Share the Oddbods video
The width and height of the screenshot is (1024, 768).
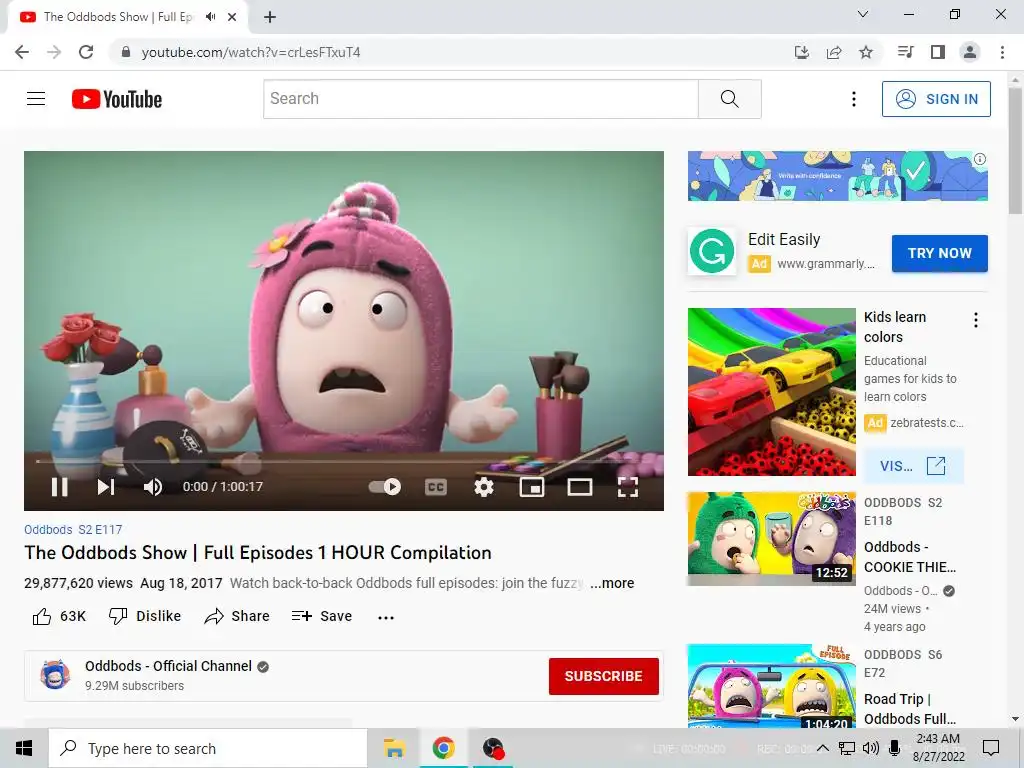tap(236, 616)
